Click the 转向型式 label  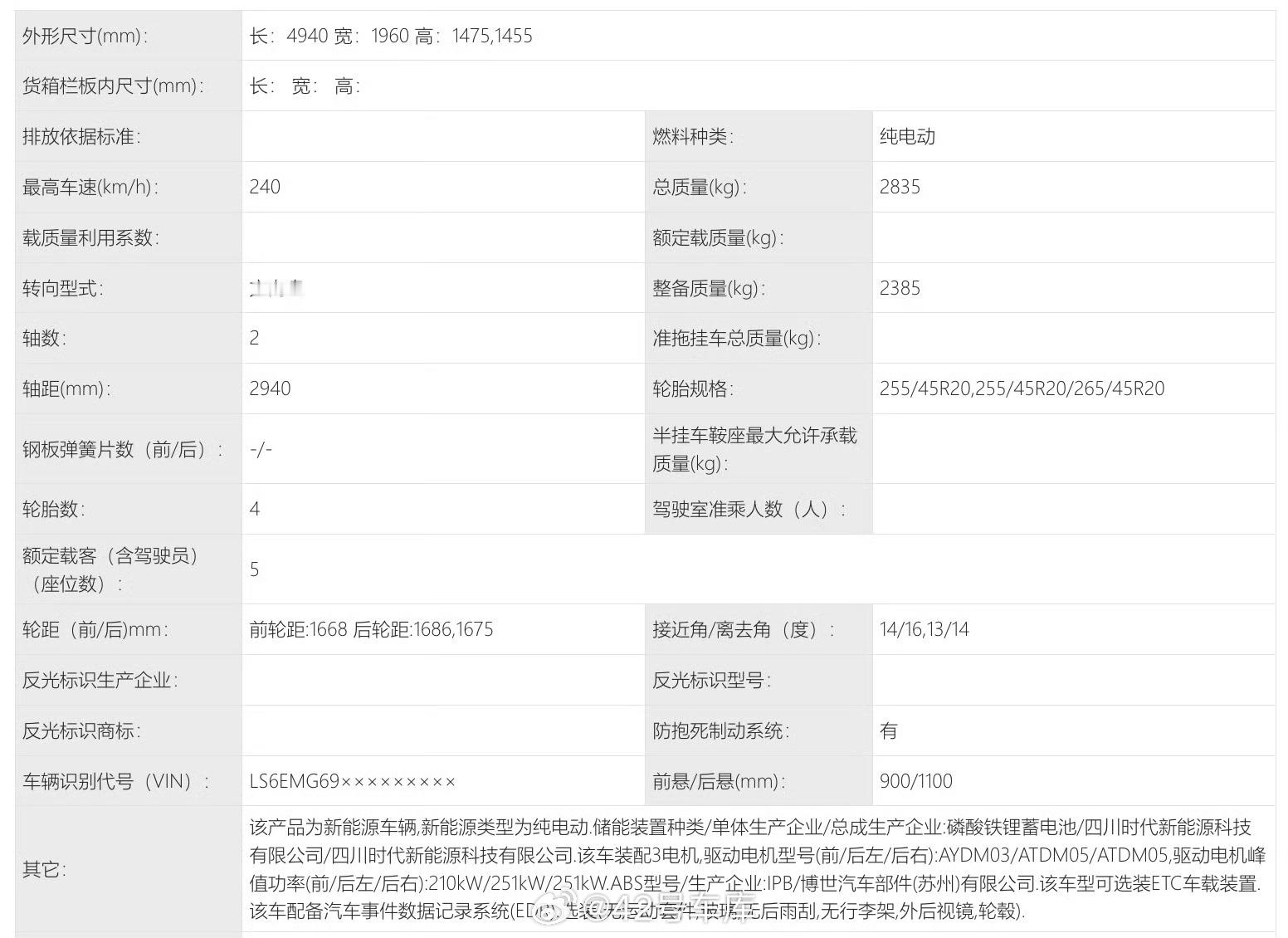tap(63, 289)
